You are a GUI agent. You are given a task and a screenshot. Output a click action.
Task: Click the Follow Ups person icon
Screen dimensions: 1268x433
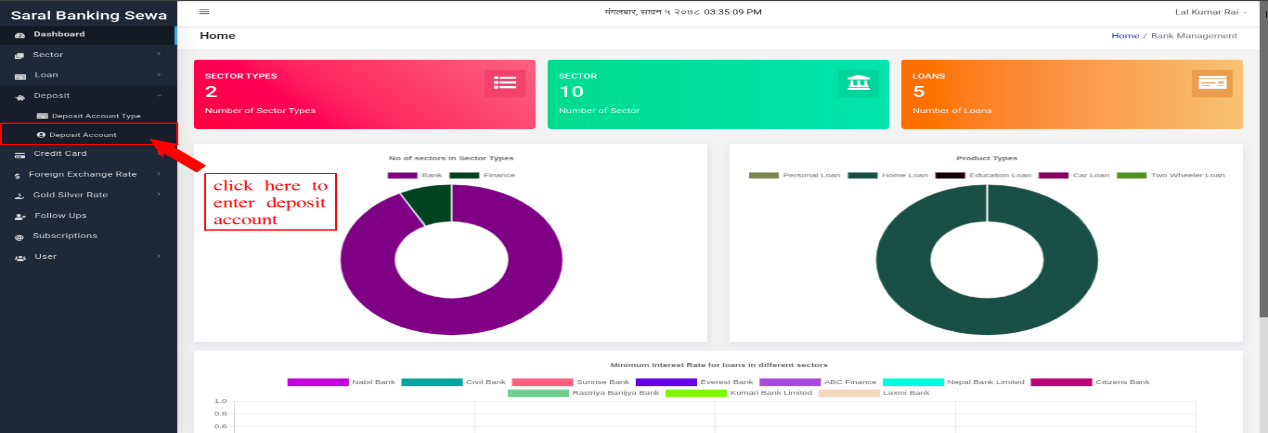[x=20, y=216]
